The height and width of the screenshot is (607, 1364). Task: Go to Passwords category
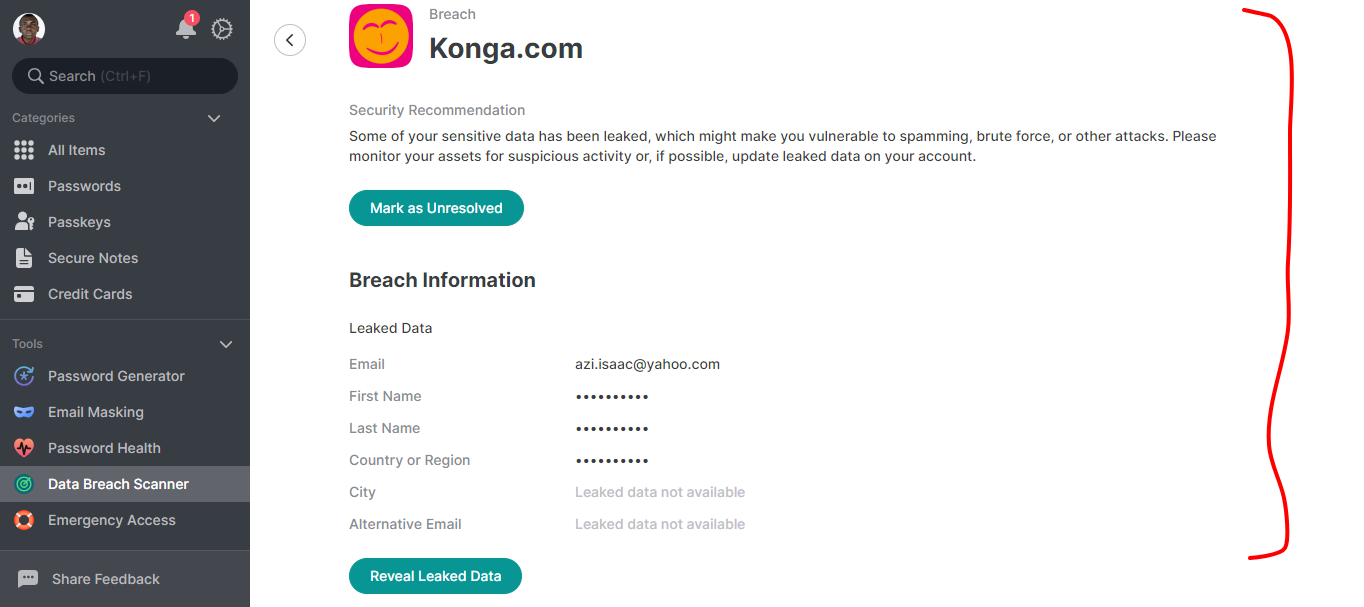pyautogui.click(x=84, y=186)
